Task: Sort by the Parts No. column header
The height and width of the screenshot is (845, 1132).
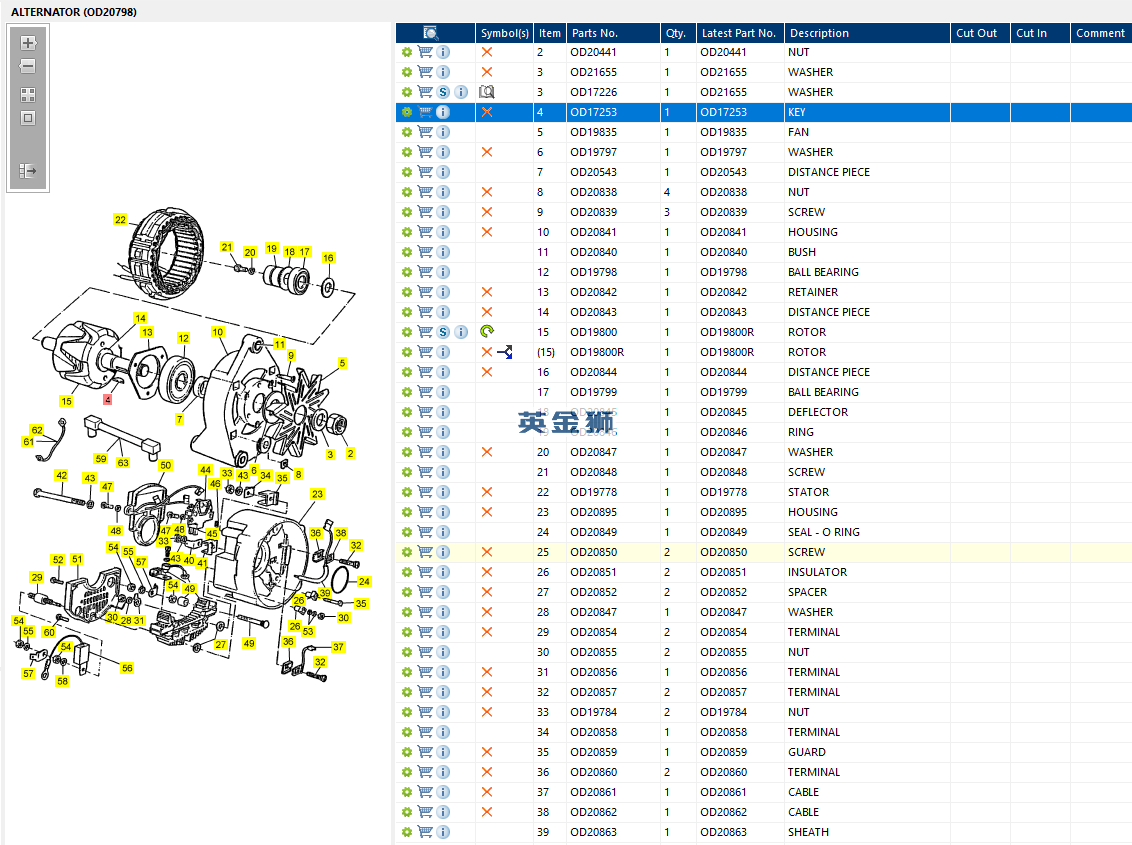Action: click(594, 33)
